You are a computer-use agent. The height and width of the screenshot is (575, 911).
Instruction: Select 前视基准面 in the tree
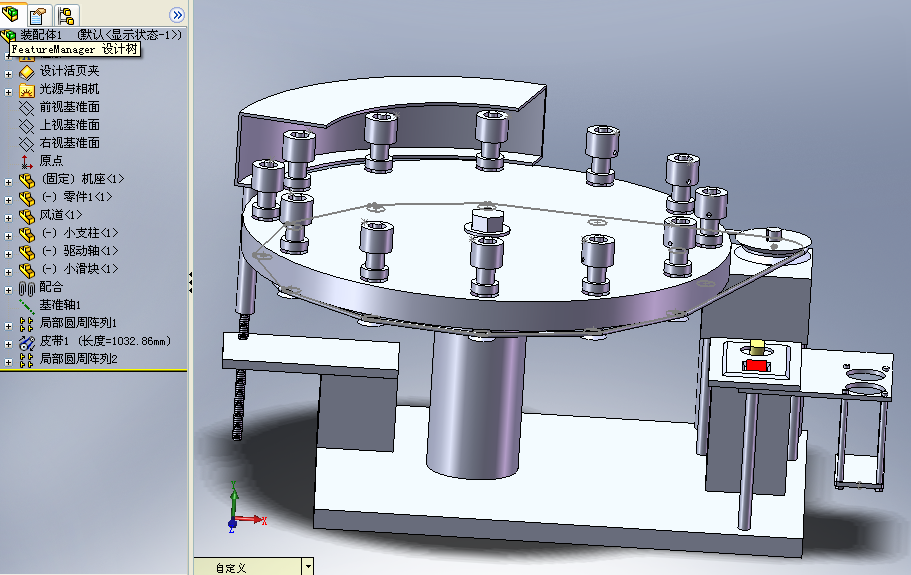pyautogui.click(x=69, y=107)
